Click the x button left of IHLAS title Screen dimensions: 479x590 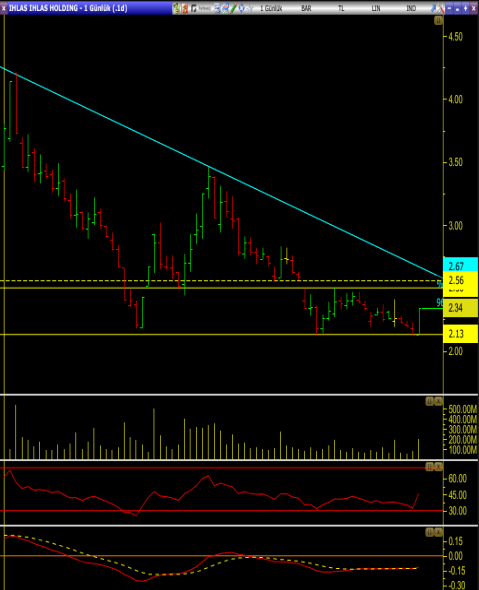pos(4,8)
